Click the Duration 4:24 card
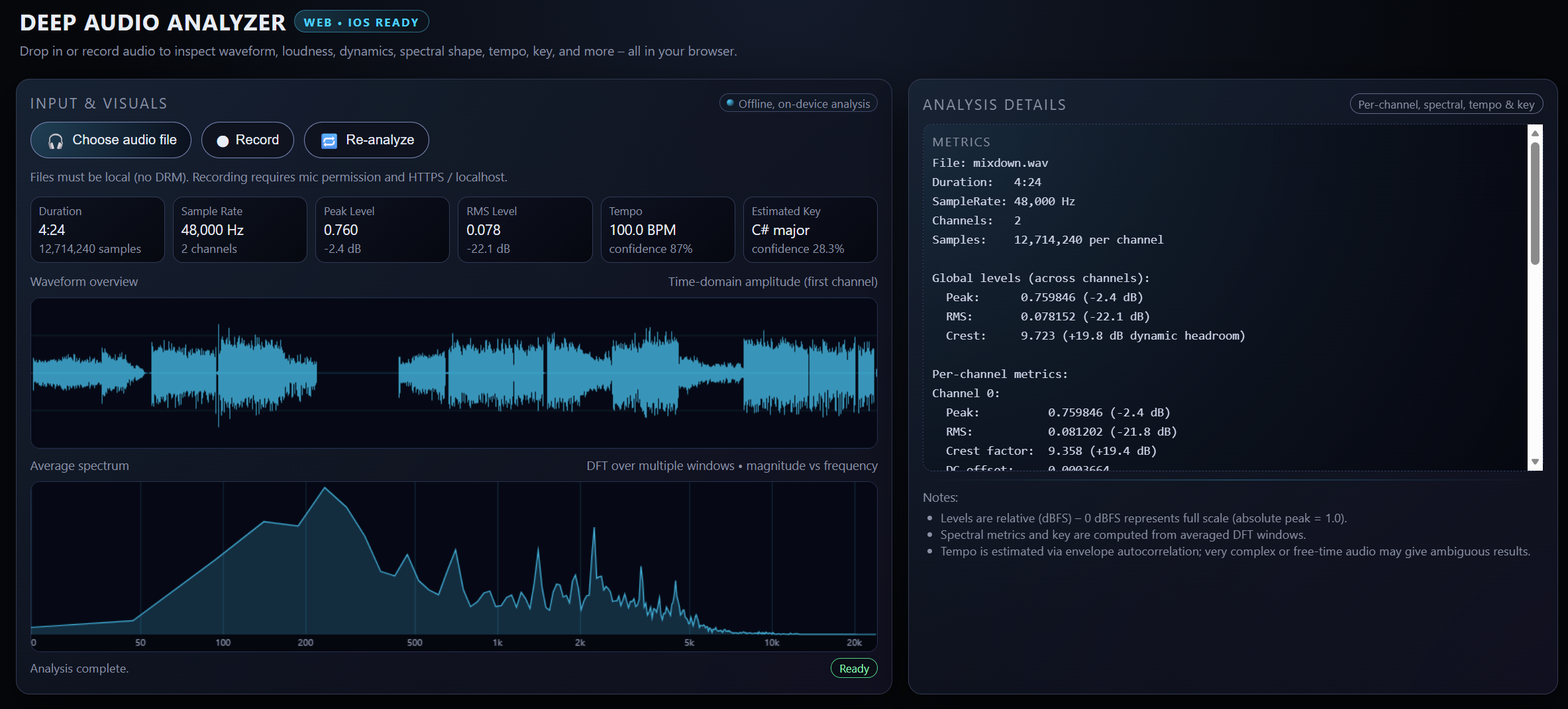The height and width of the screenshot is (709, 1568). pos(97,230)
